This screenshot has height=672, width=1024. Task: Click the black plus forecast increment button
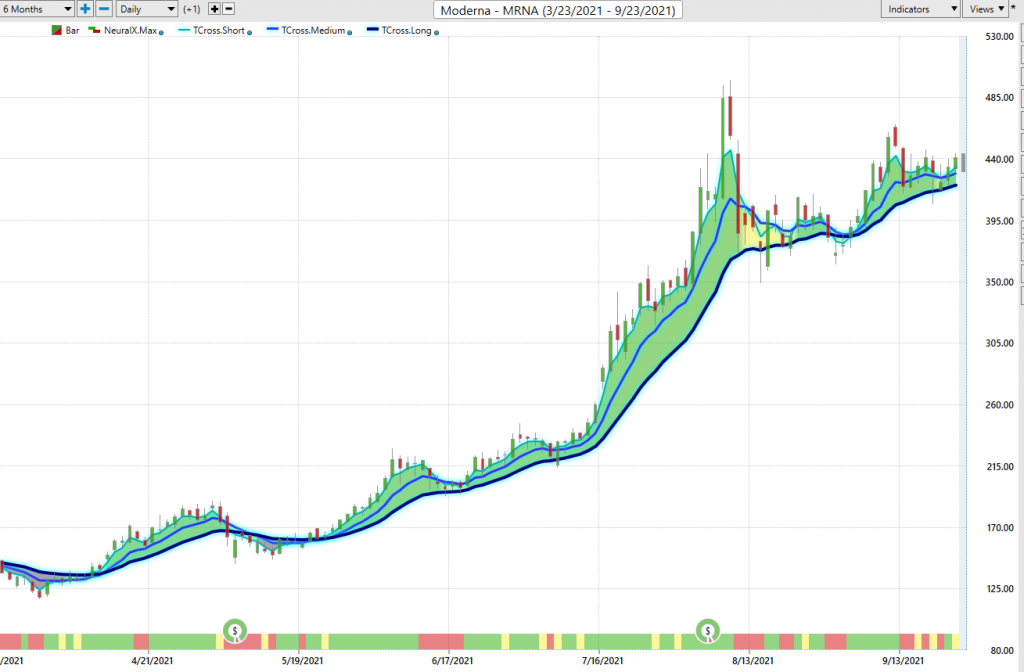[x=214, y=9]
